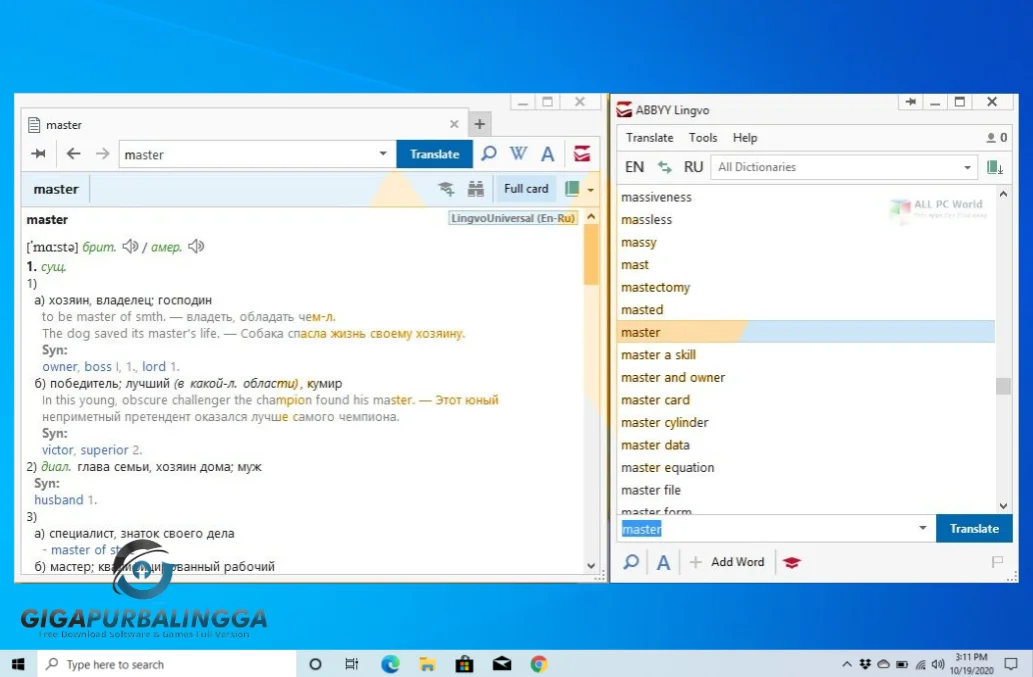Viewport: 1033px width, 677px height.
Task: Open a new card tab with plus
Action: (480, 124)
